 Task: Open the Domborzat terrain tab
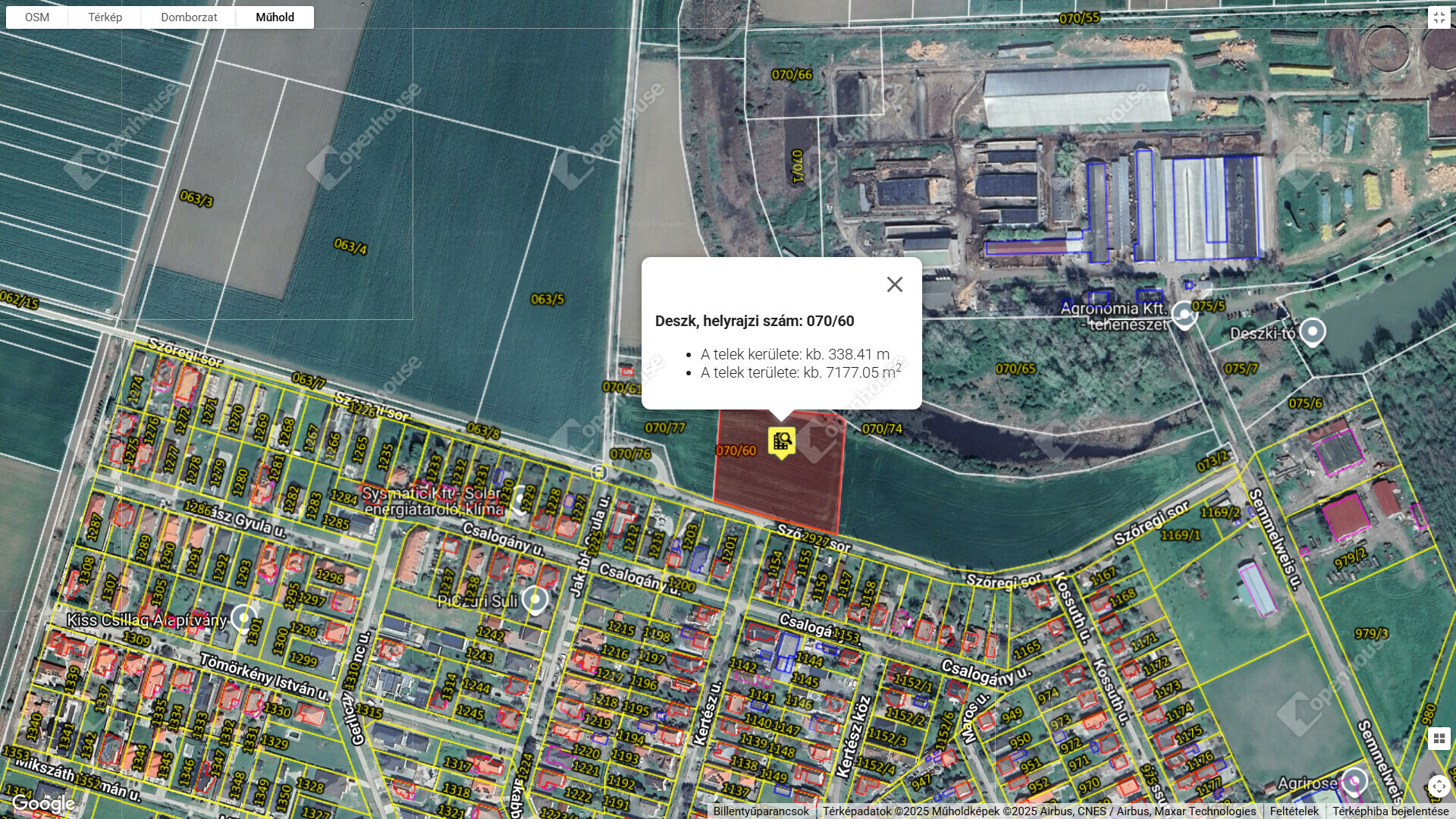click(x=189, y=17)
